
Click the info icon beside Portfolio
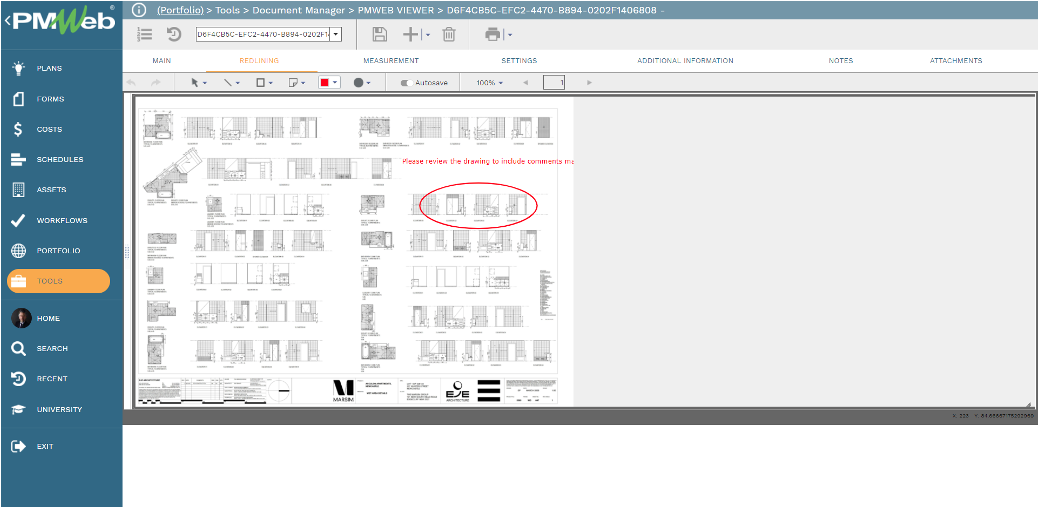click(x=138, y=10)
